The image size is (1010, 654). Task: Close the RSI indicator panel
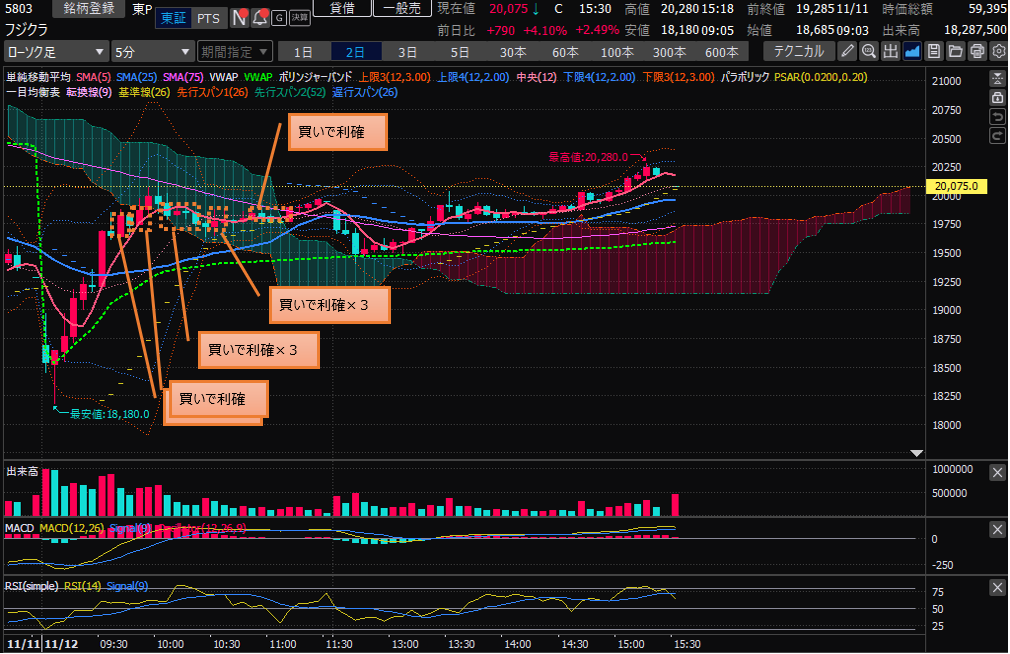click(x=997, y=587)
